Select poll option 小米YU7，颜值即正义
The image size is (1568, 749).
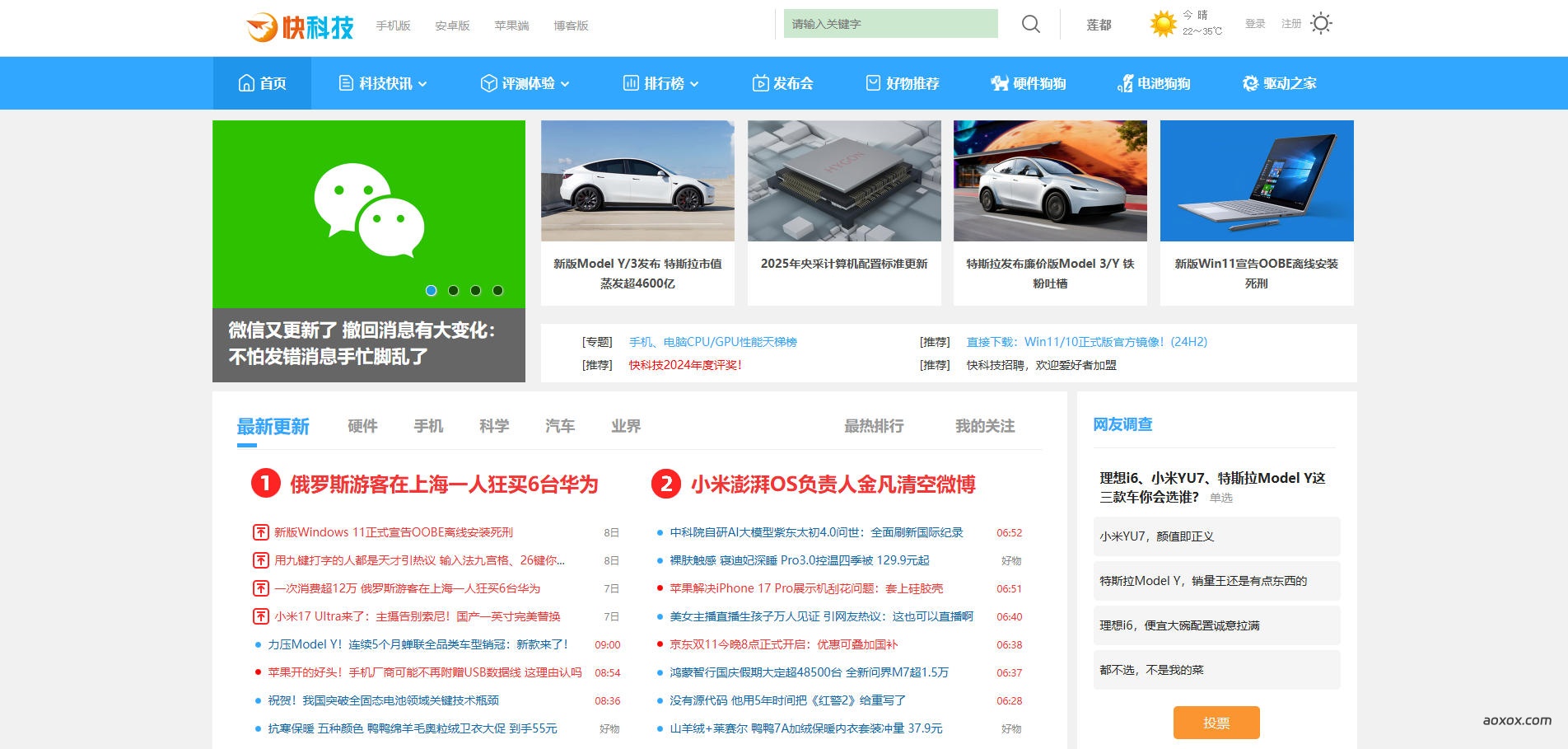click(1216, 536)
